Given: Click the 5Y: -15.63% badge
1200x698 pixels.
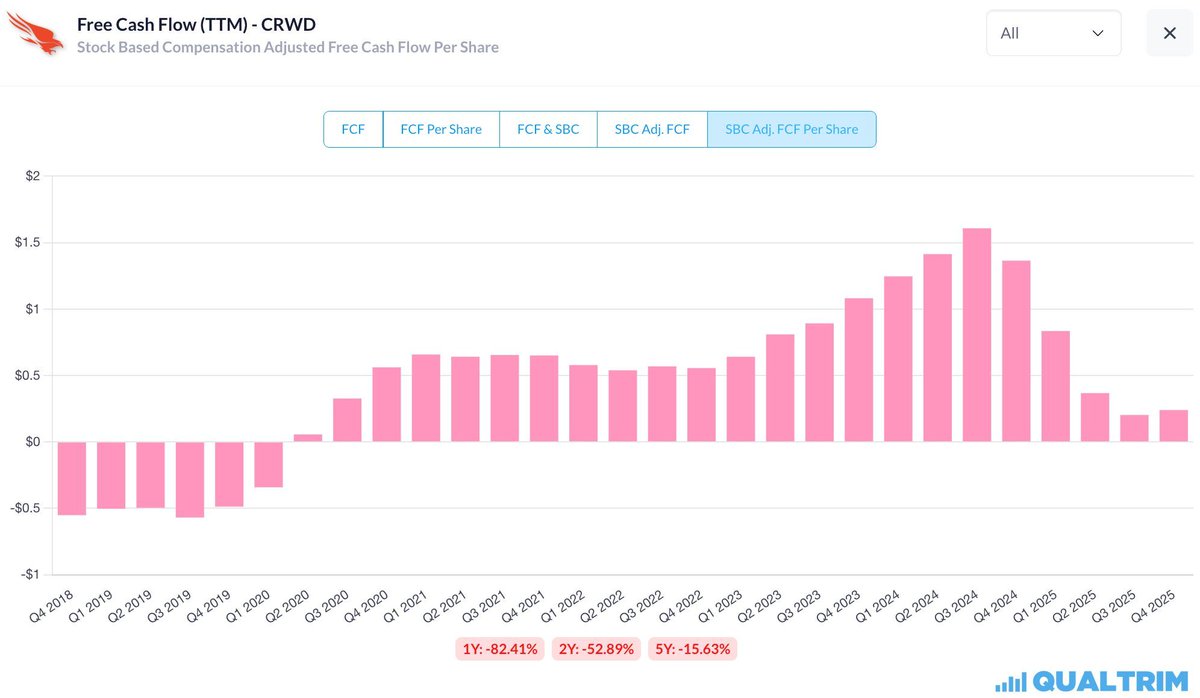Looking at the screenshot, I should click(692, 649).
